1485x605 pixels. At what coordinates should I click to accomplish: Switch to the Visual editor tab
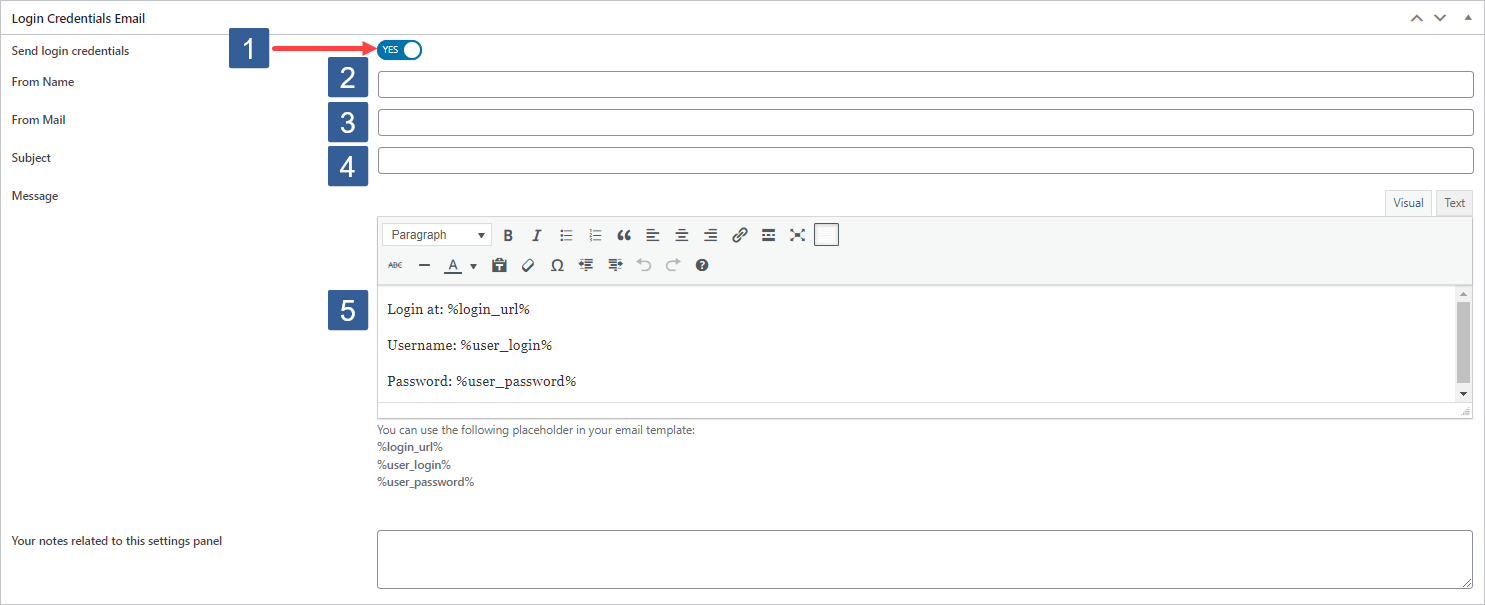point(1408,202)
